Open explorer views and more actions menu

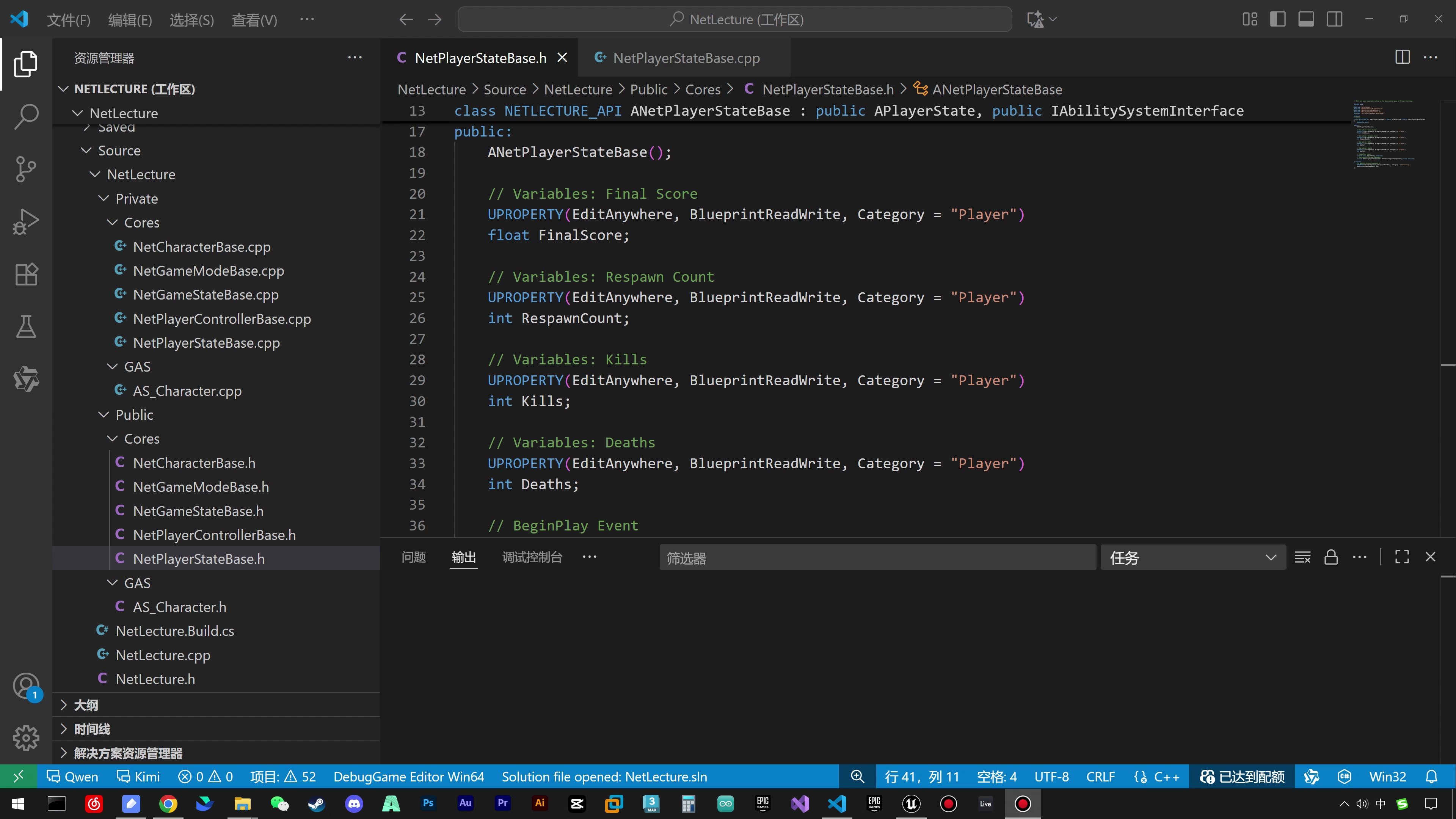pos(355,57)
